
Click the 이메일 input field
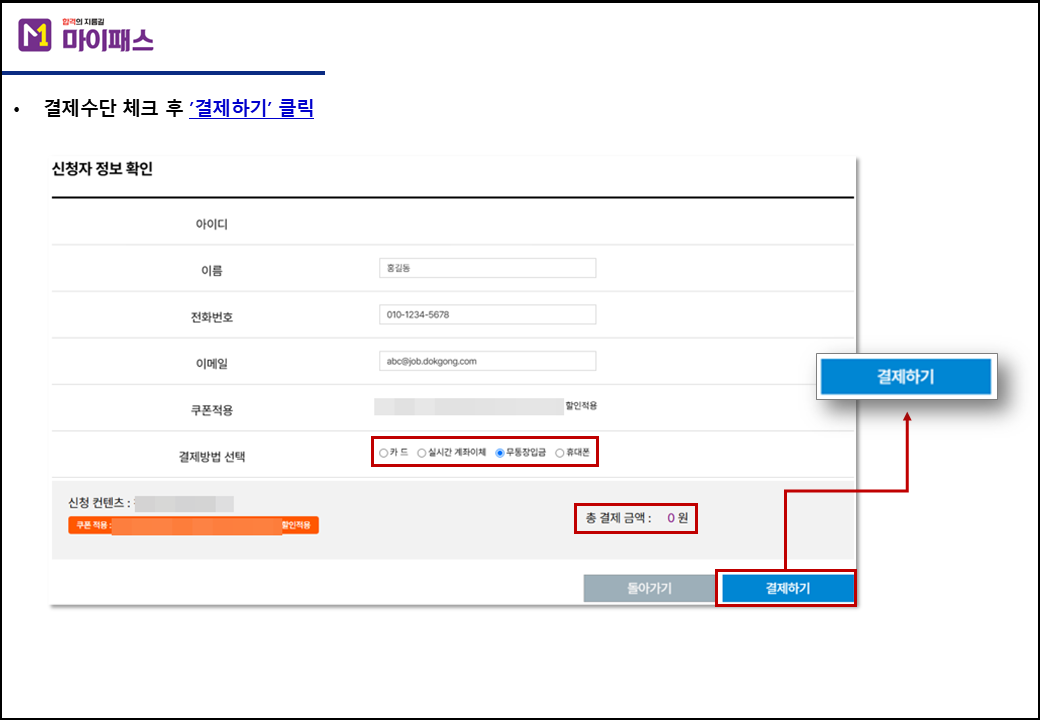coord(486,361)
